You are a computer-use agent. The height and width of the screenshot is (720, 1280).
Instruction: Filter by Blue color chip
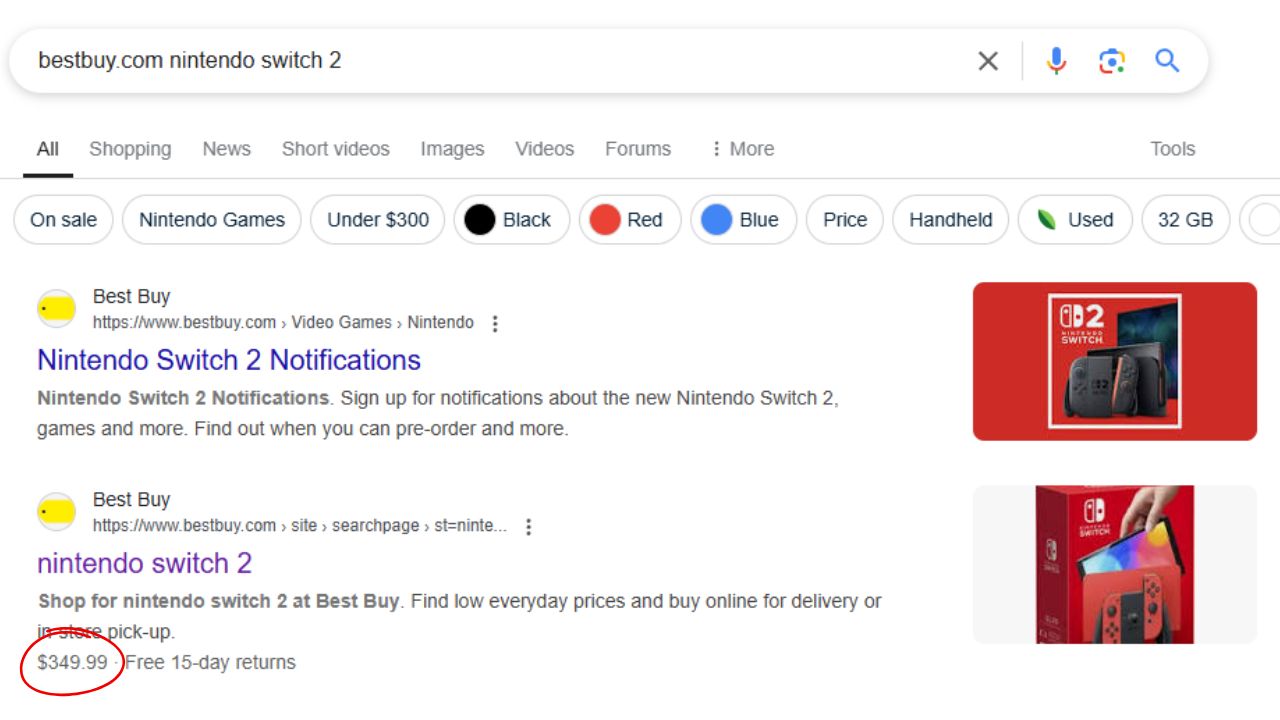tap(744, 220)
